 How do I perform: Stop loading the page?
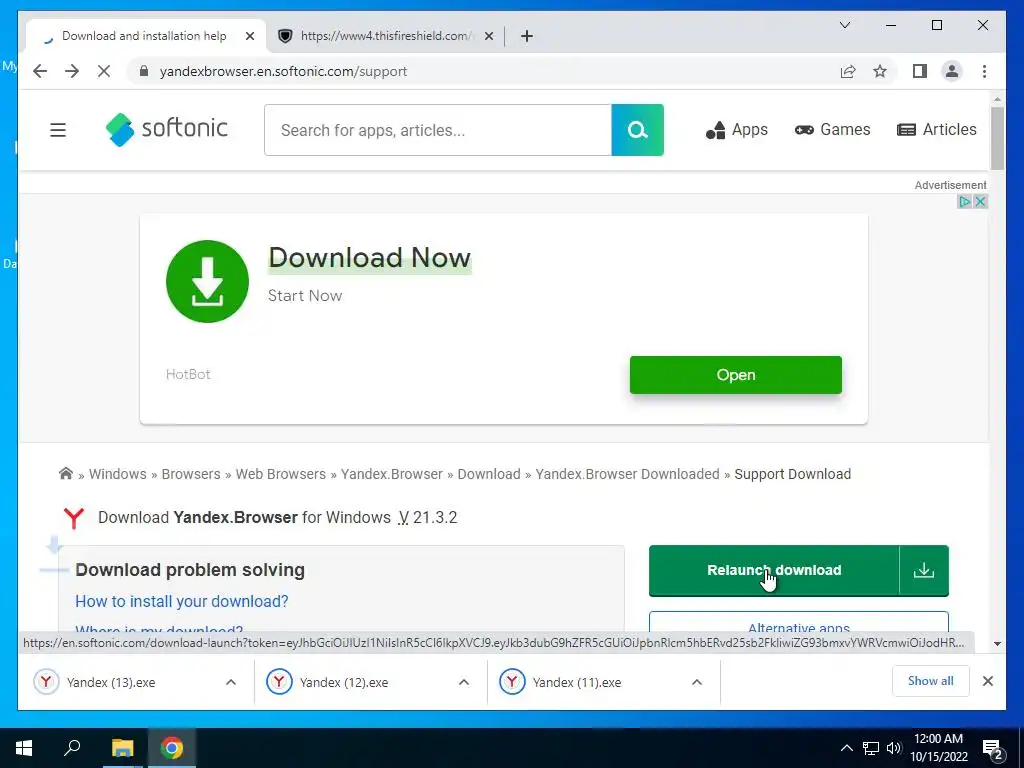[104, 71]
